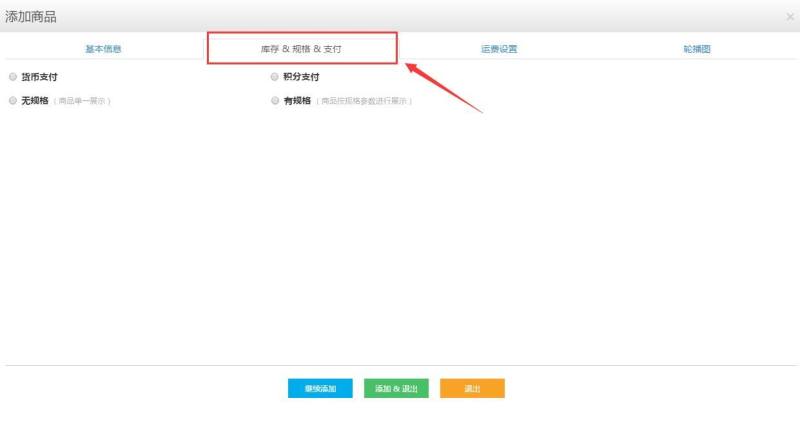Click the 无规格 label text

(35, 101)
